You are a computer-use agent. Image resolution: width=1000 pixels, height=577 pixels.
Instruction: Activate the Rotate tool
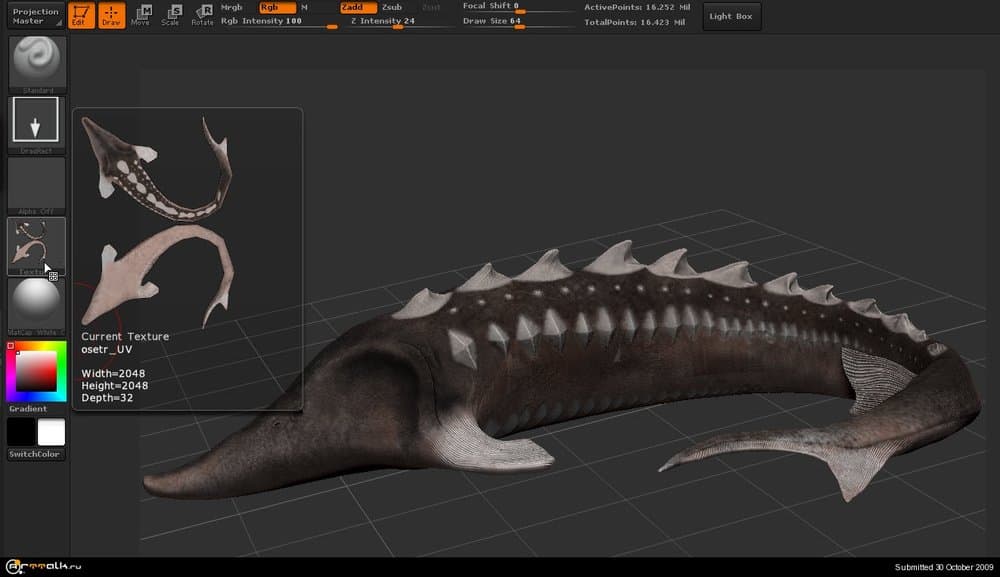[202, 15]
